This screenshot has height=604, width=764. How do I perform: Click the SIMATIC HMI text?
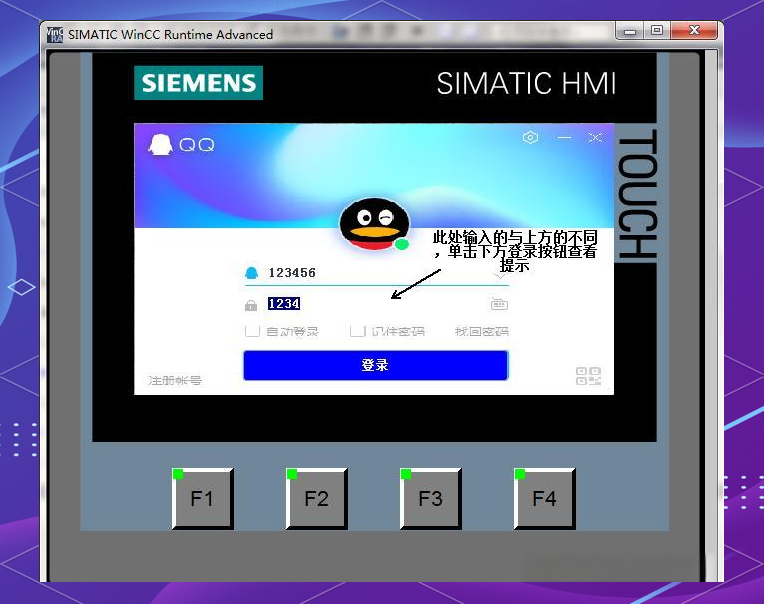click(526, 83)
